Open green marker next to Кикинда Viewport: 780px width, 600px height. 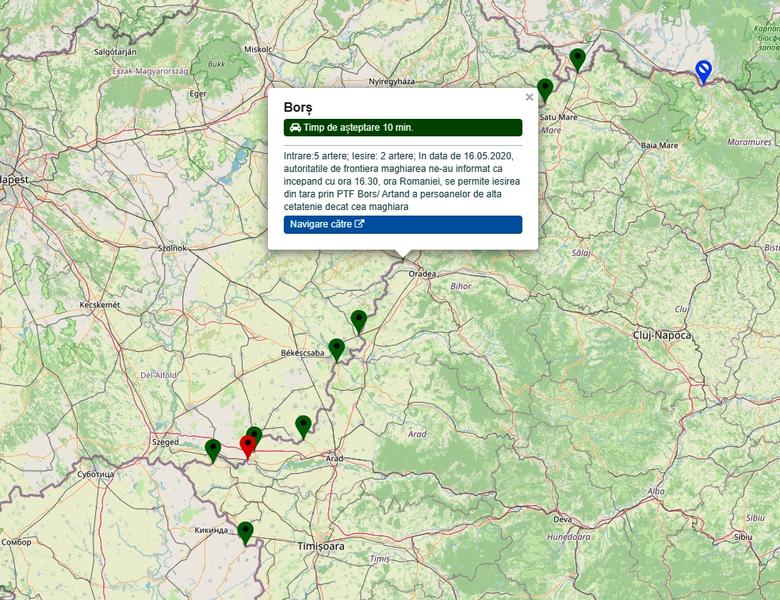point(245,532)
